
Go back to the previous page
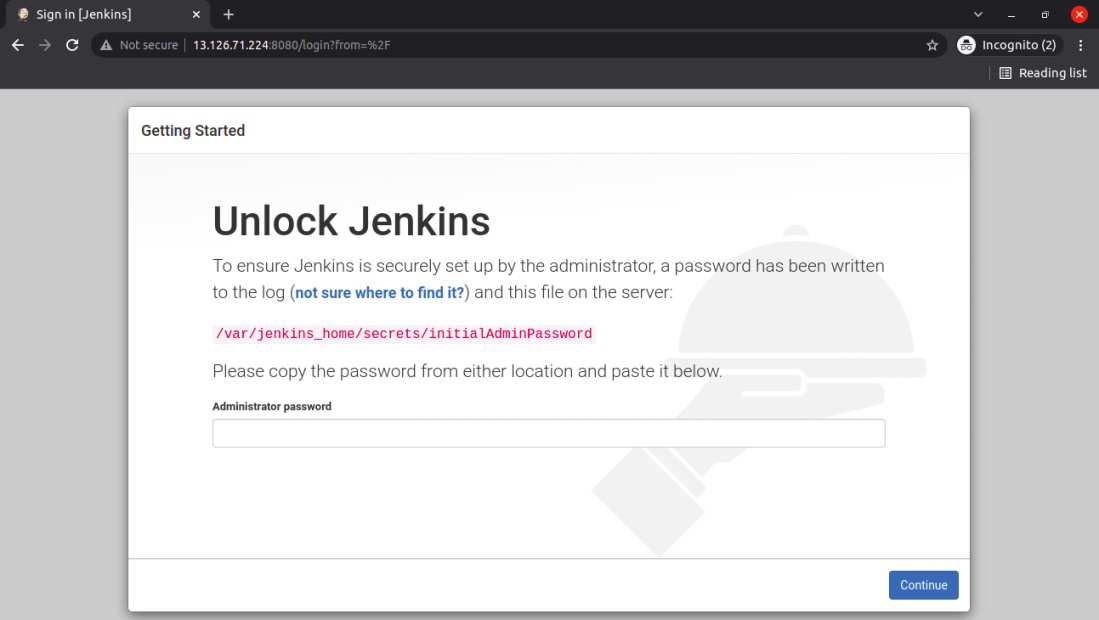tap(18, 45)
